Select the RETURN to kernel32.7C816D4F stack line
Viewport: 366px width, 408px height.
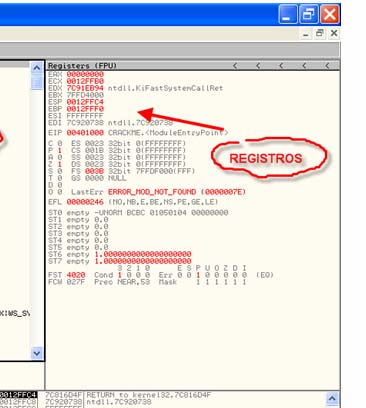point(149,395)
